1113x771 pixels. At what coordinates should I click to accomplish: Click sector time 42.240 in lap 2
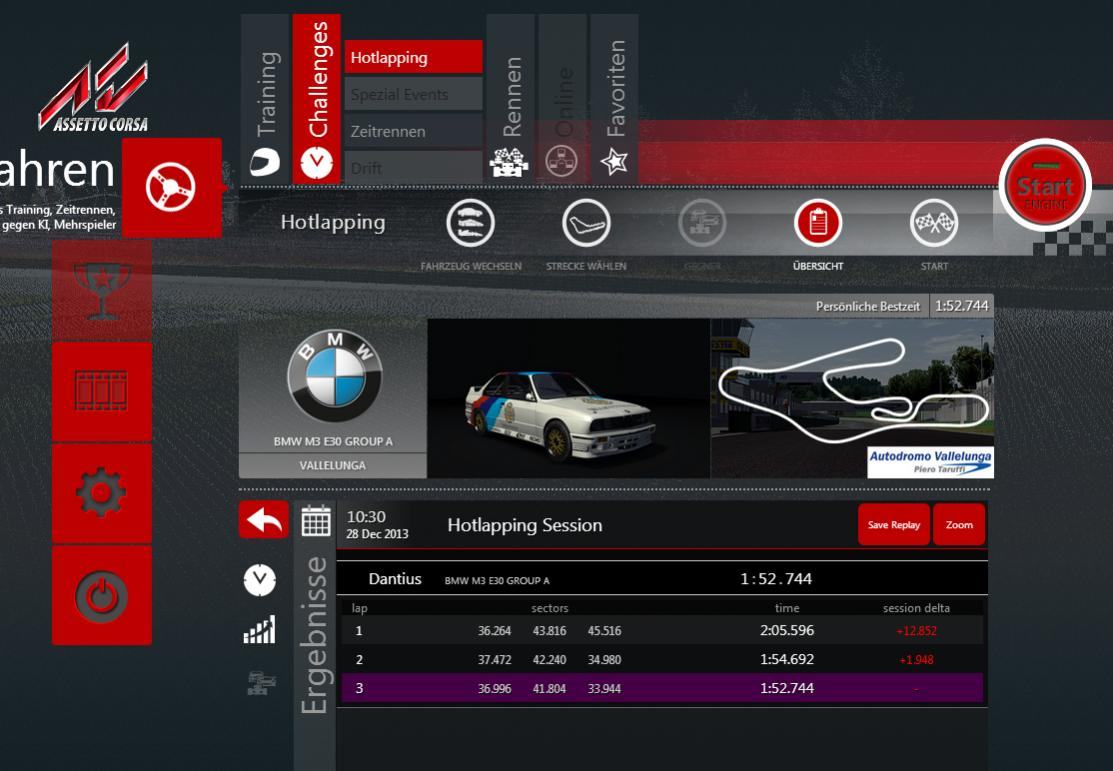coord(549,660)
